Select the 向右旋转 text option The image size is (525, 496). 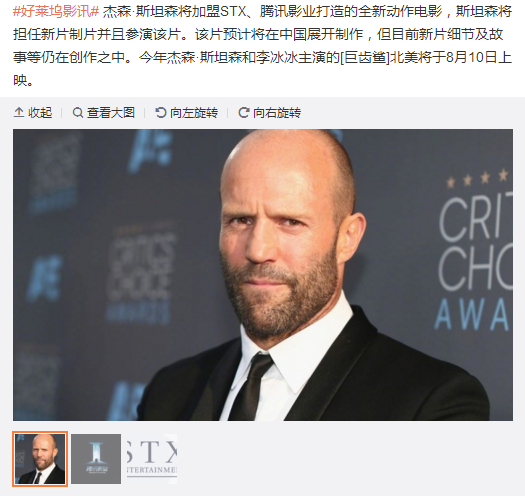pyautogui.click(x=277, y=113)
